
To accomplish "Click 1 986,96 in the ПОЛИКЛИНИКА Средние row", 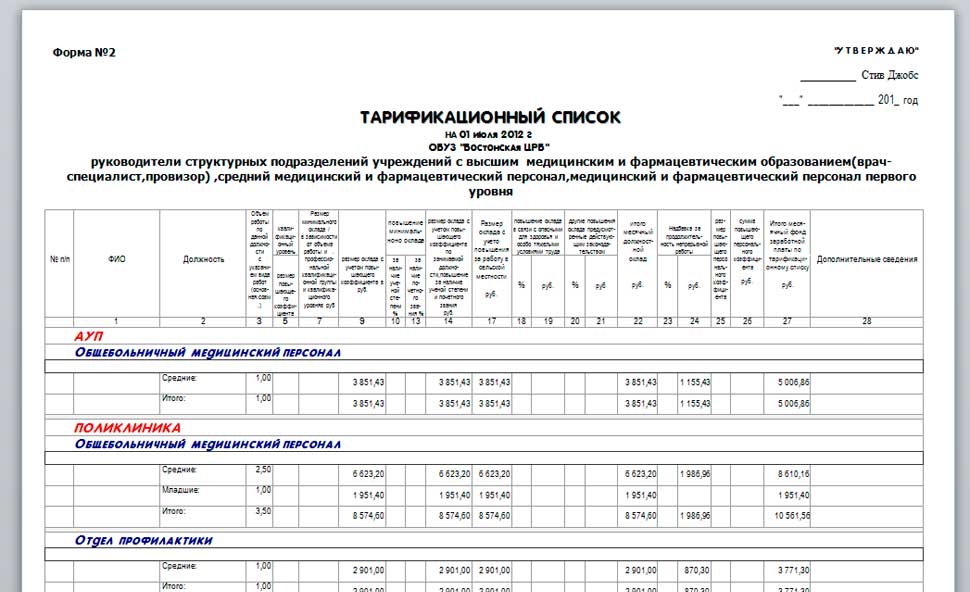I will [695, 474].
